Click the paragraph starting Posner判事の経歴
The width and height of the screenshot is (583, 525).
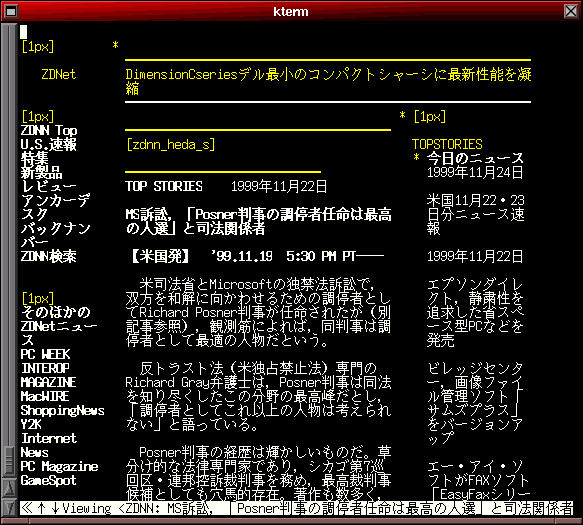pyautogui.click(x=258, y=474)
